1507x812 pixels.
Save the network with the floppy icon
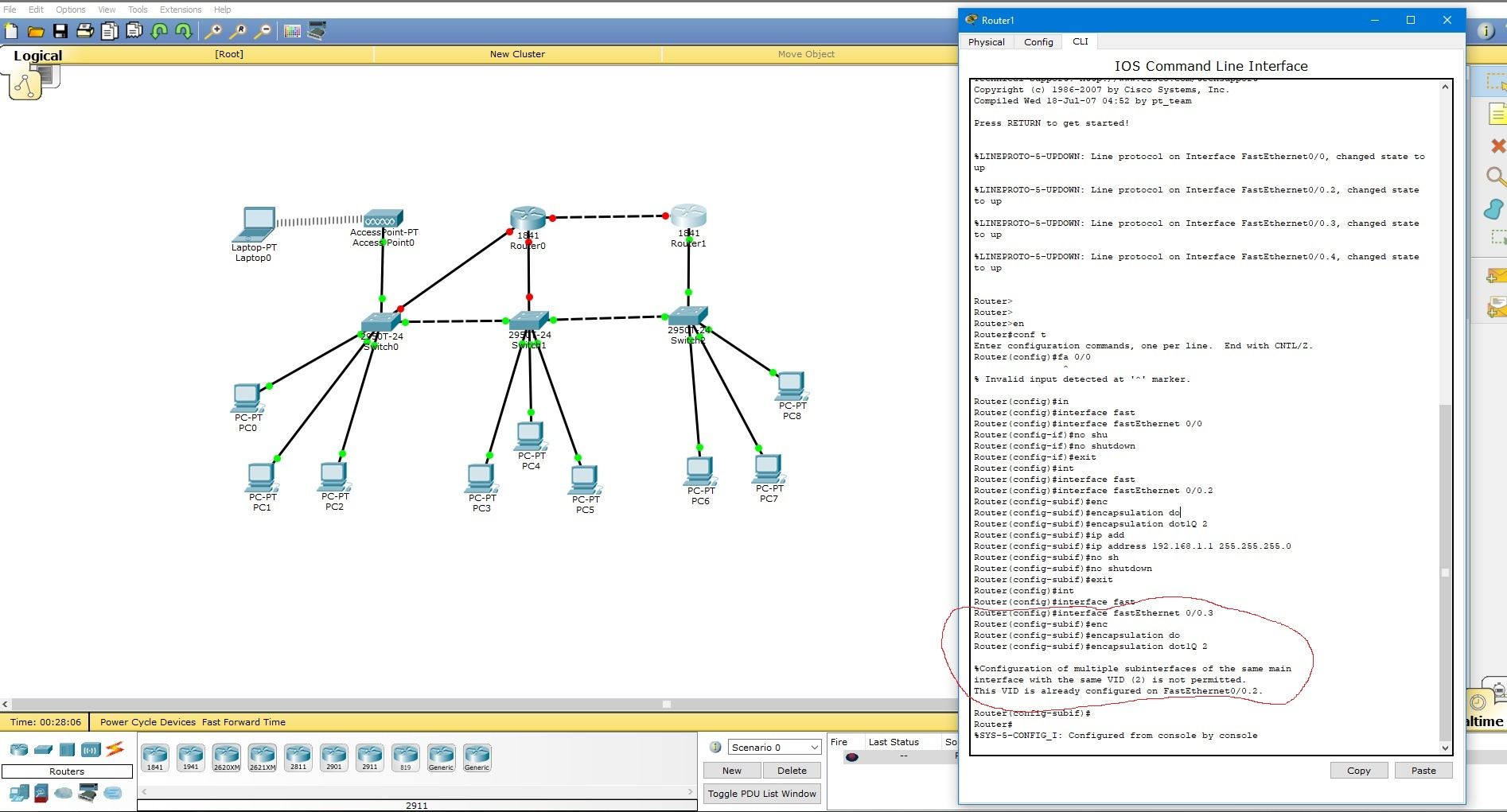tap(60, 31)
